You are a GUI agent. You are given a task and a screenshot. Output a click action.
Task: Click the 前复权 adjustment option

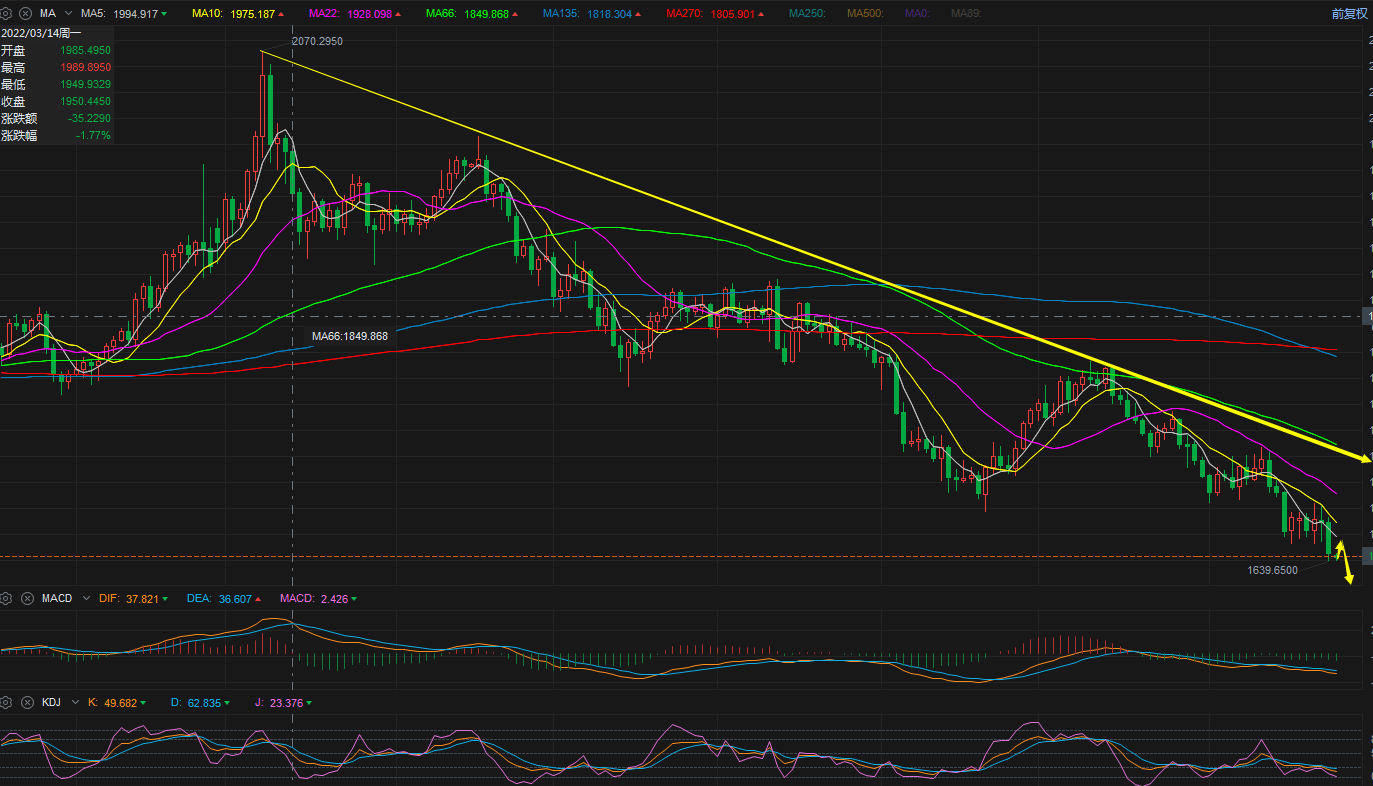pyautogui.click(x=1349, y=14)
